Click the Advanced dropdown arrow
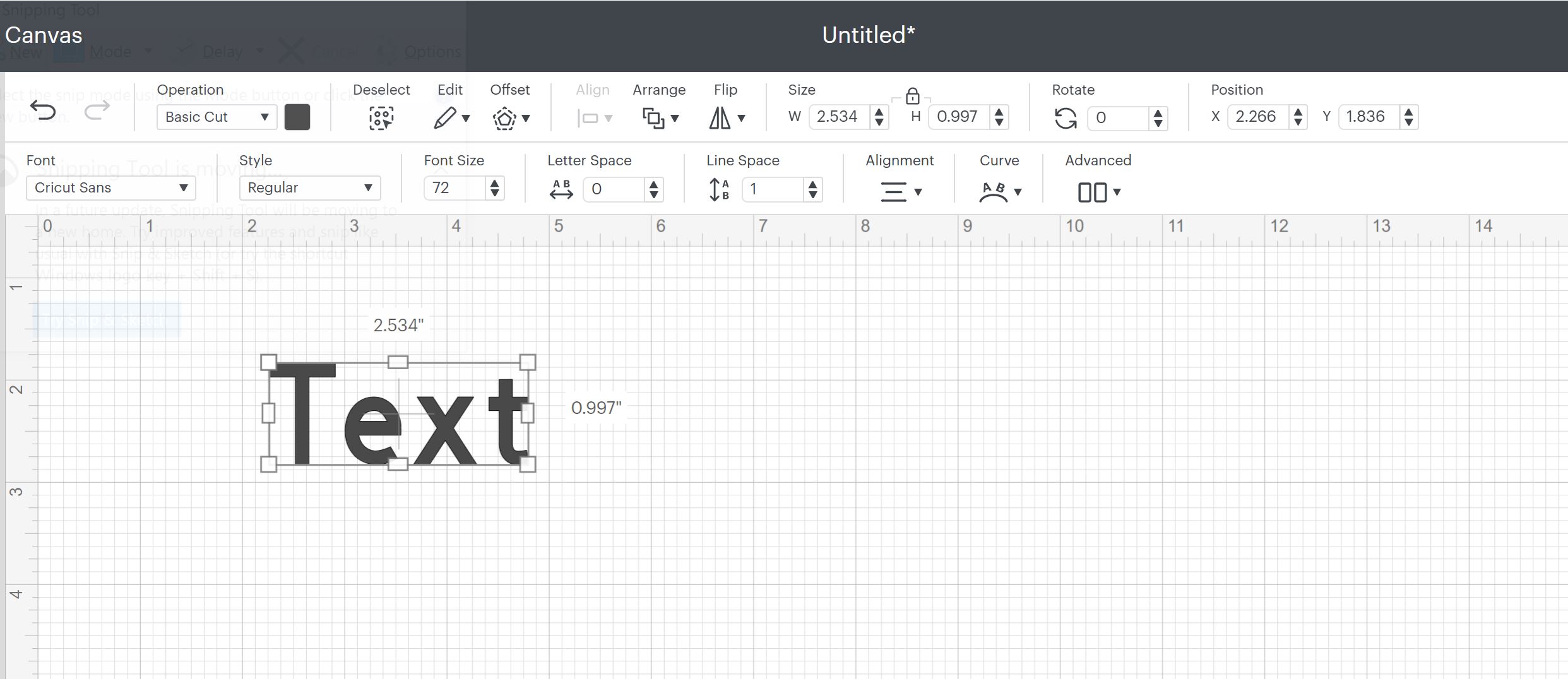Viewport: 1568px width, 679px height. 1117,192
